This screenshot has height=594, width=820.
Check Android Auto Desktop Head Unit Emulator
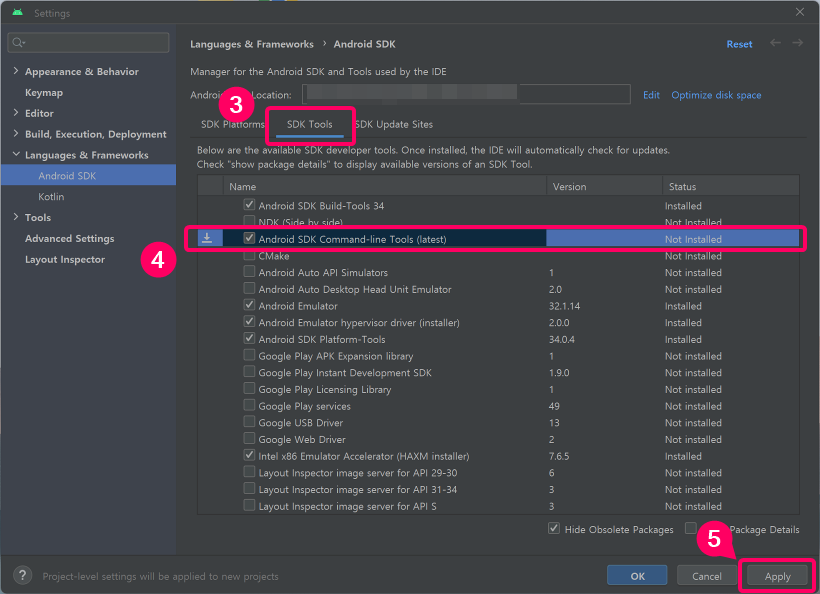pos(249,289)
